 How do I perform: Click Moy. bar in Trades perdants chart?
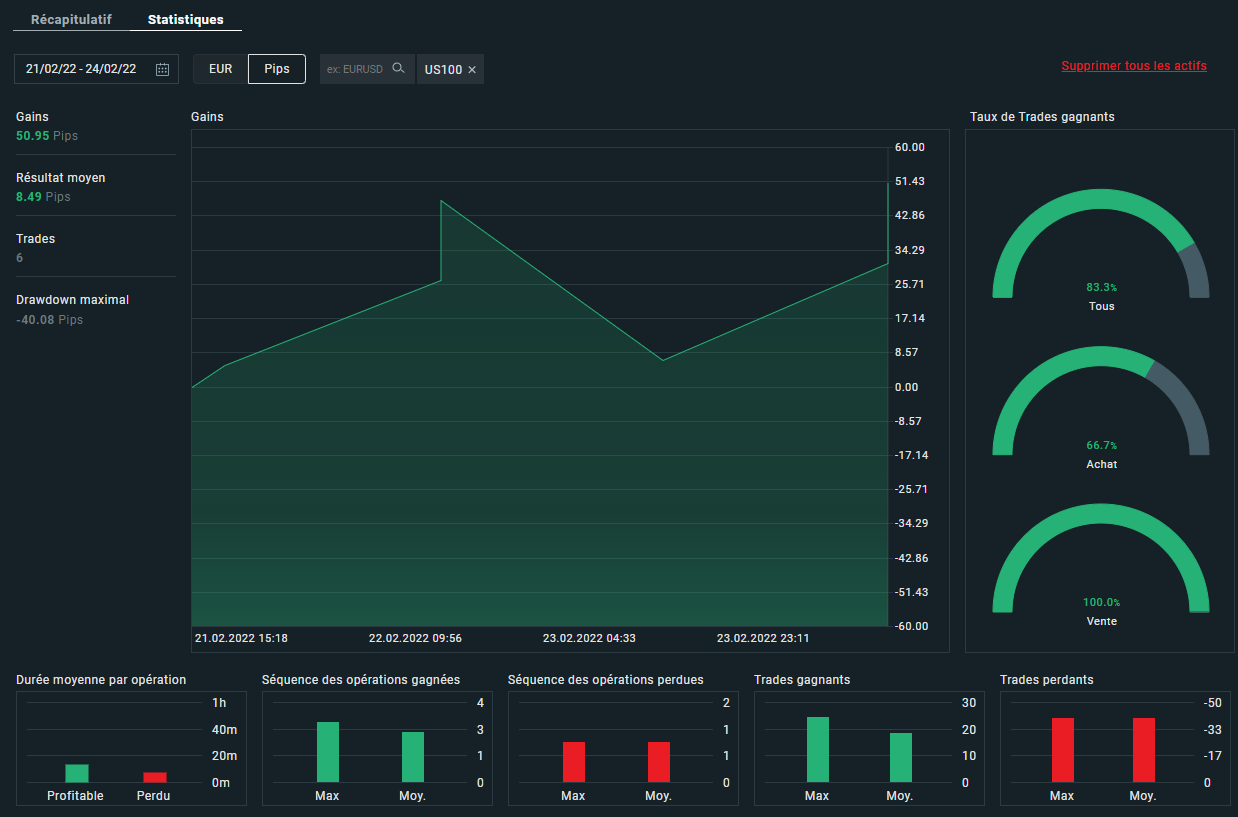point(1143,750)
